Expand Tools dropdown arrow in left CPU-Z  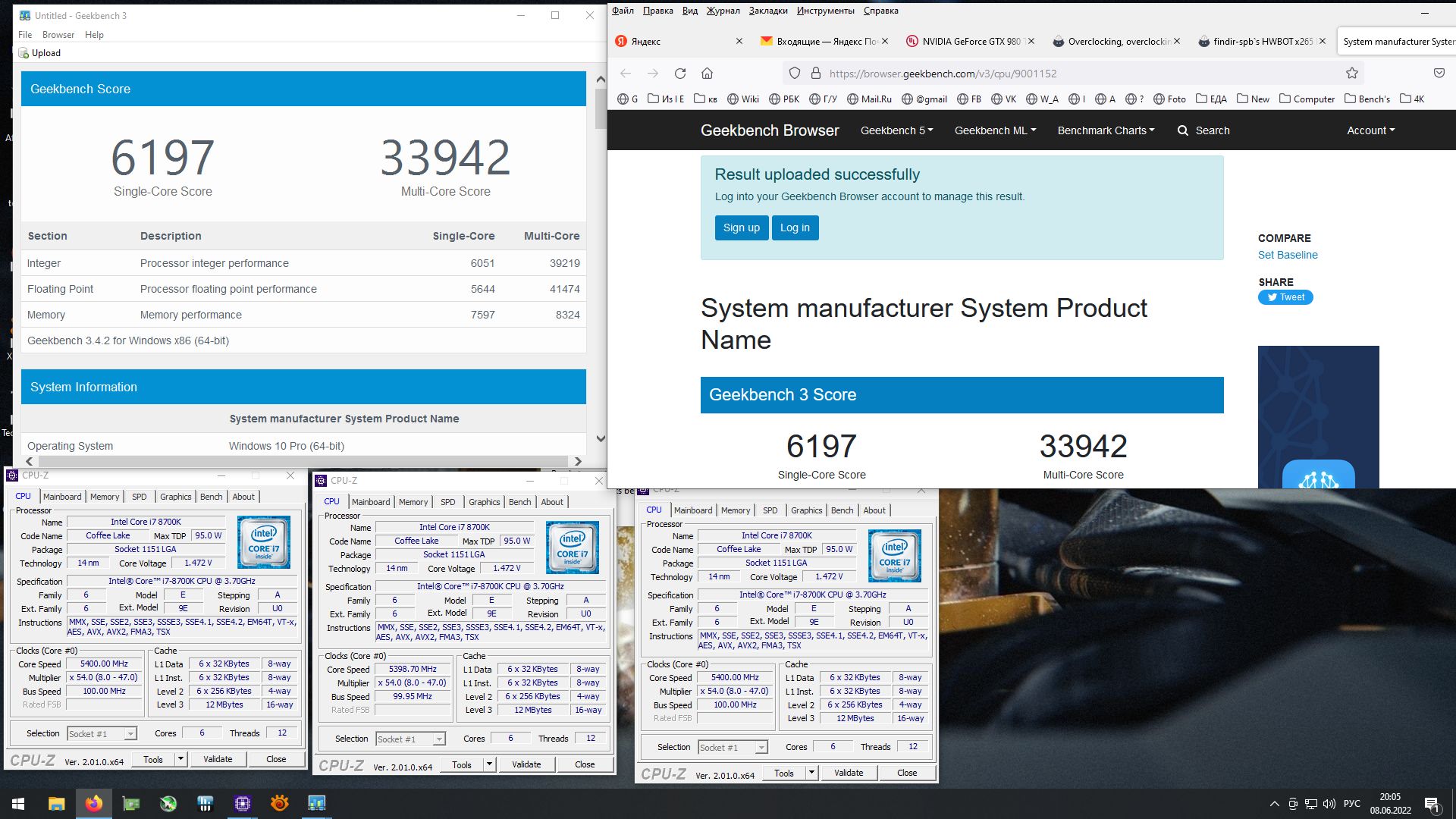click(180, 759)
